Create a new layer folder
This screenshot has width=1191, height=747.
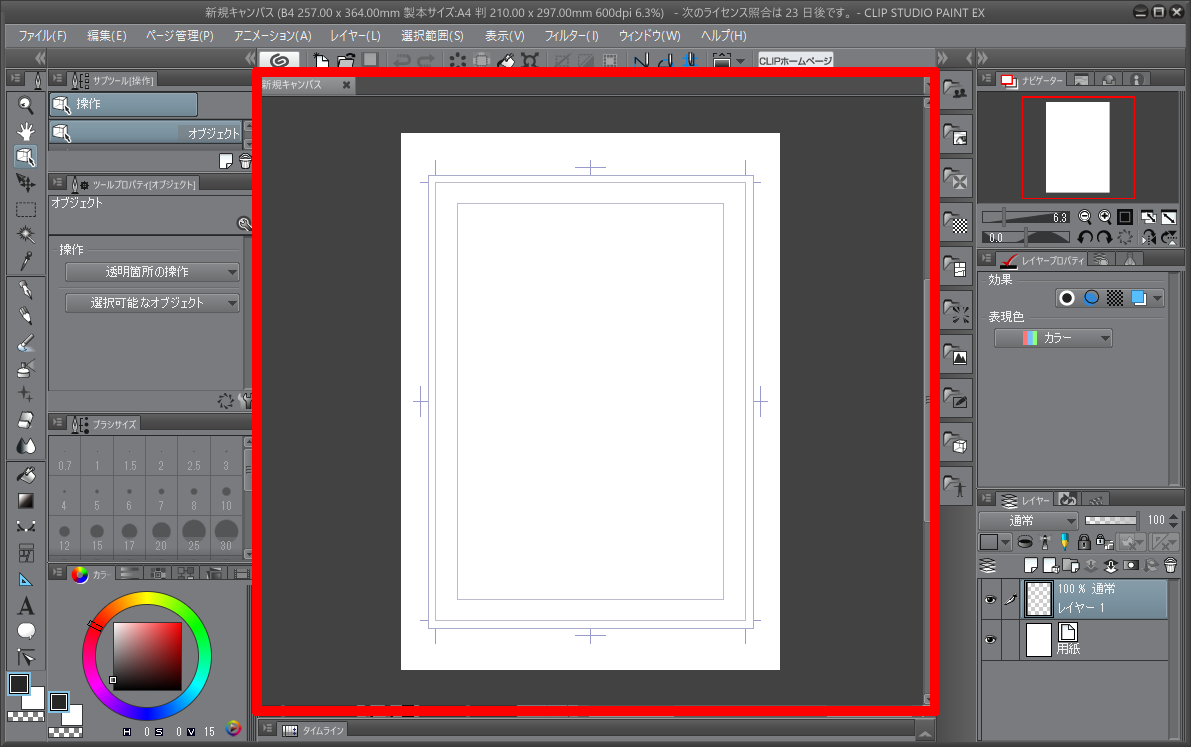coord(1071,565)
